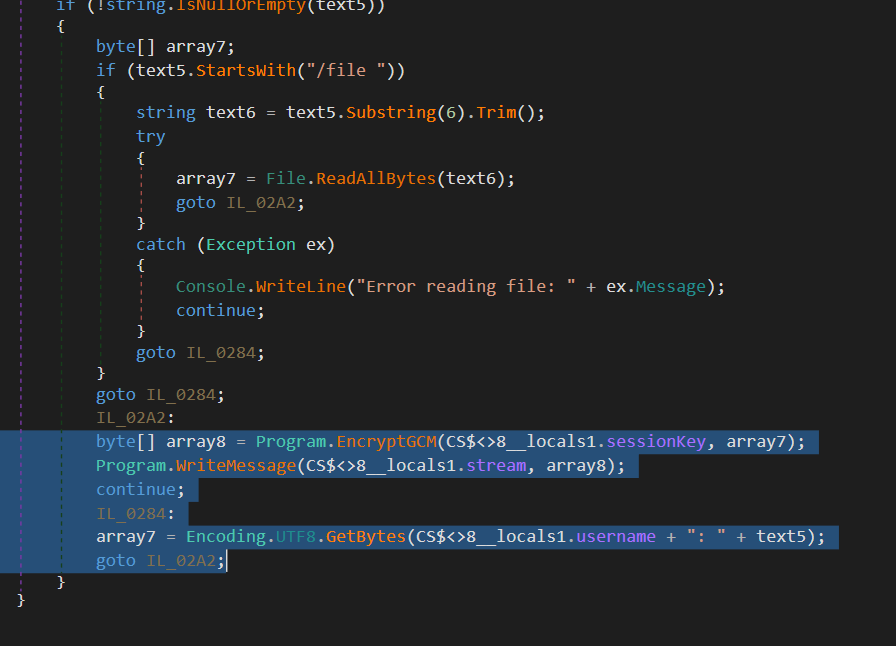Click the UTF8 property
The height and width of the screenshot is (646, 896).
pos(296,536)
